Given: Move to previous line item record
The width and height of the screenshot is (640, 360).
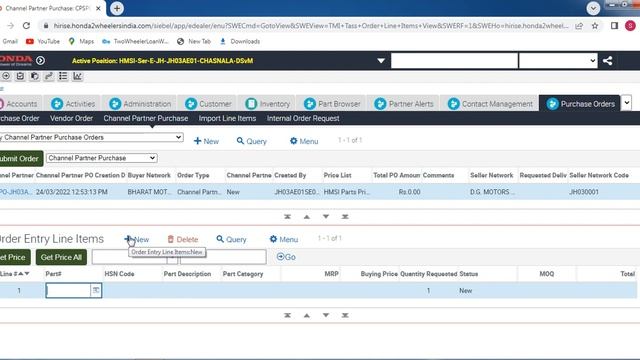Looking at the screenshot, I should [x=307, y=315].
